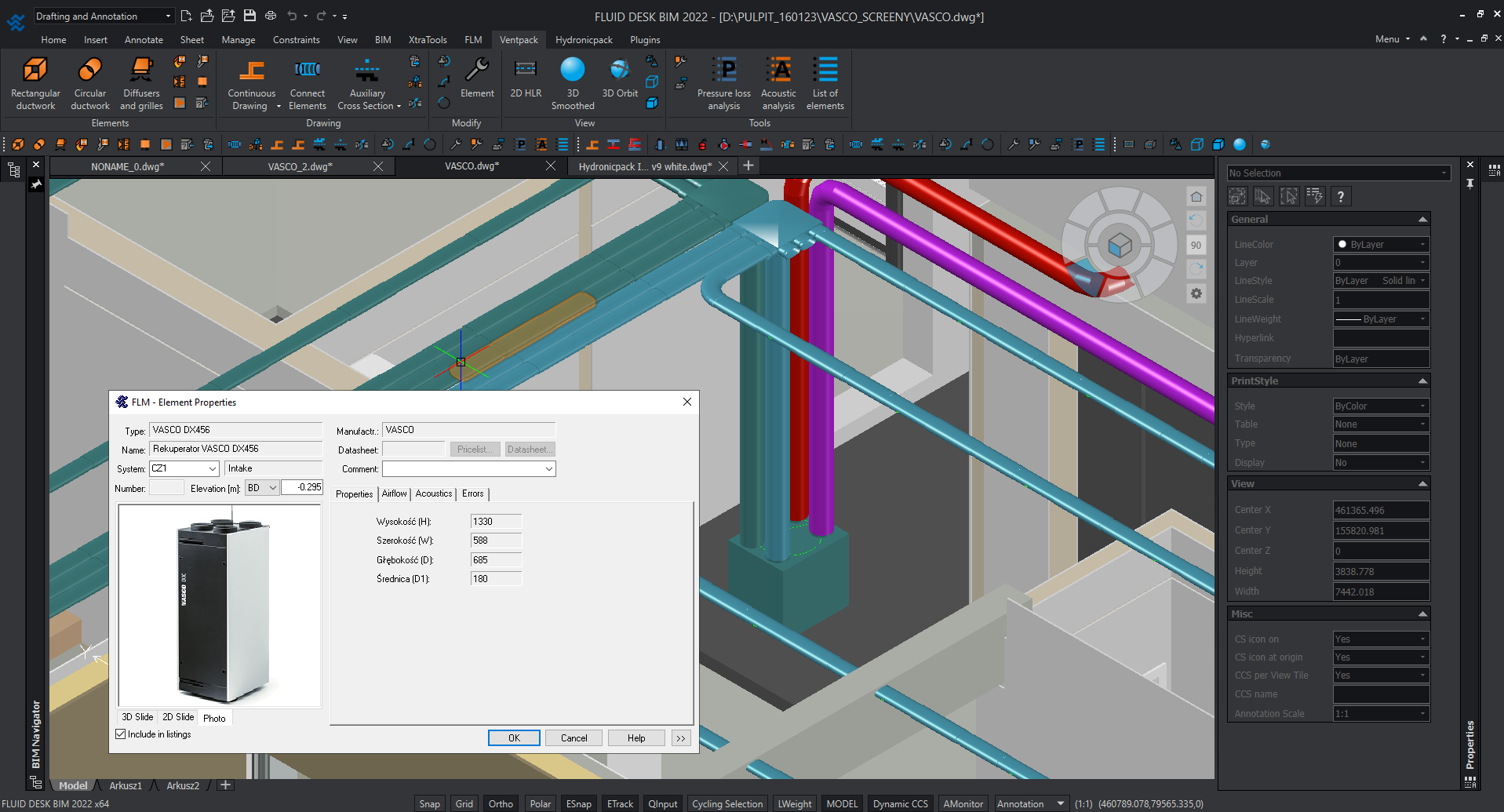This screenshot has height=812, width=1504.
Task: Open the Hydronicpack ribbon tab
Action: 584,40
